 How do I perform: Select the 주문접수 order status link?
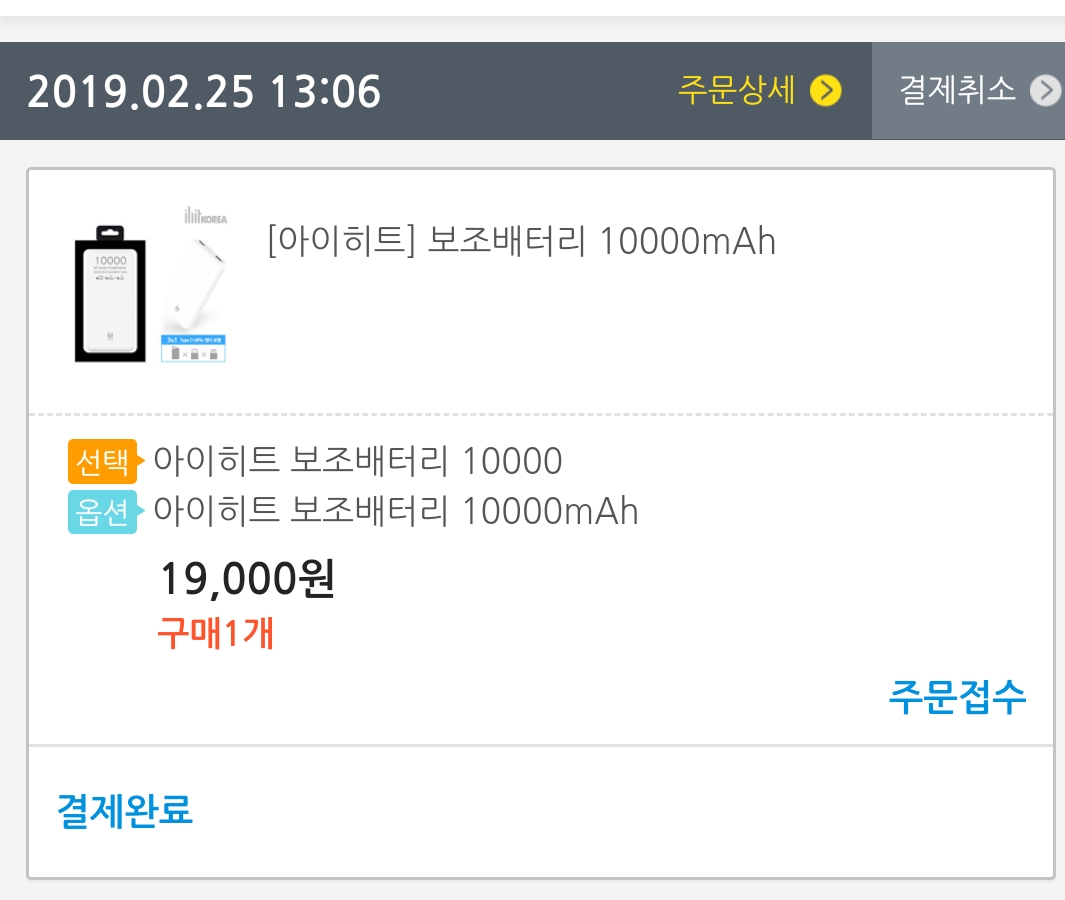pyautogui.click(x=957, y=696)
